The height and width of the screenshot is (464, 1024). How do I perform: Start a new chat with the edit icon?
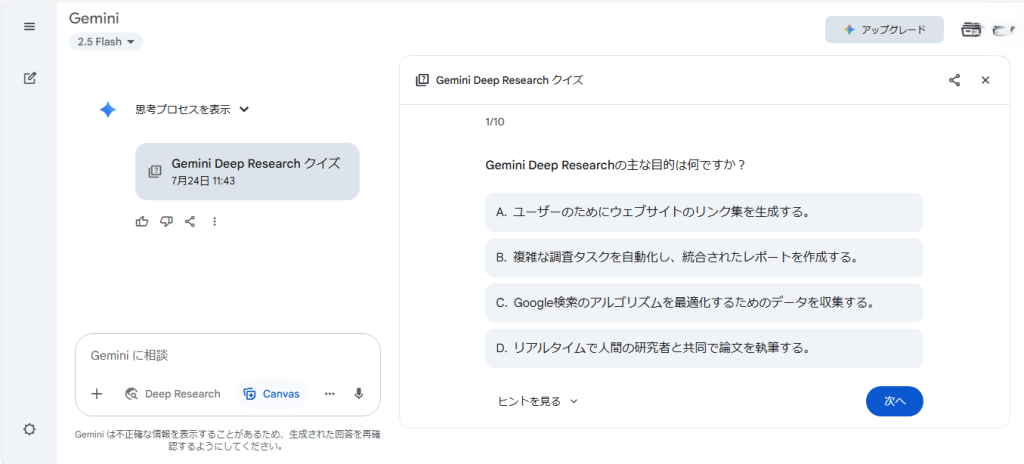[x=30, y=78]
